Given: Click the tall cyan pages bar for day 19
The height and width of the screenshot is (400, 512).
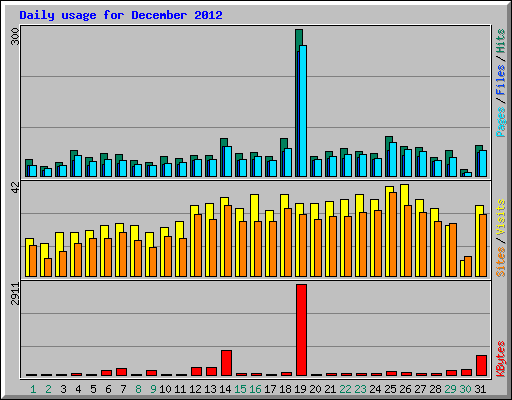Looking at the screenshot, I should point(303,111).
